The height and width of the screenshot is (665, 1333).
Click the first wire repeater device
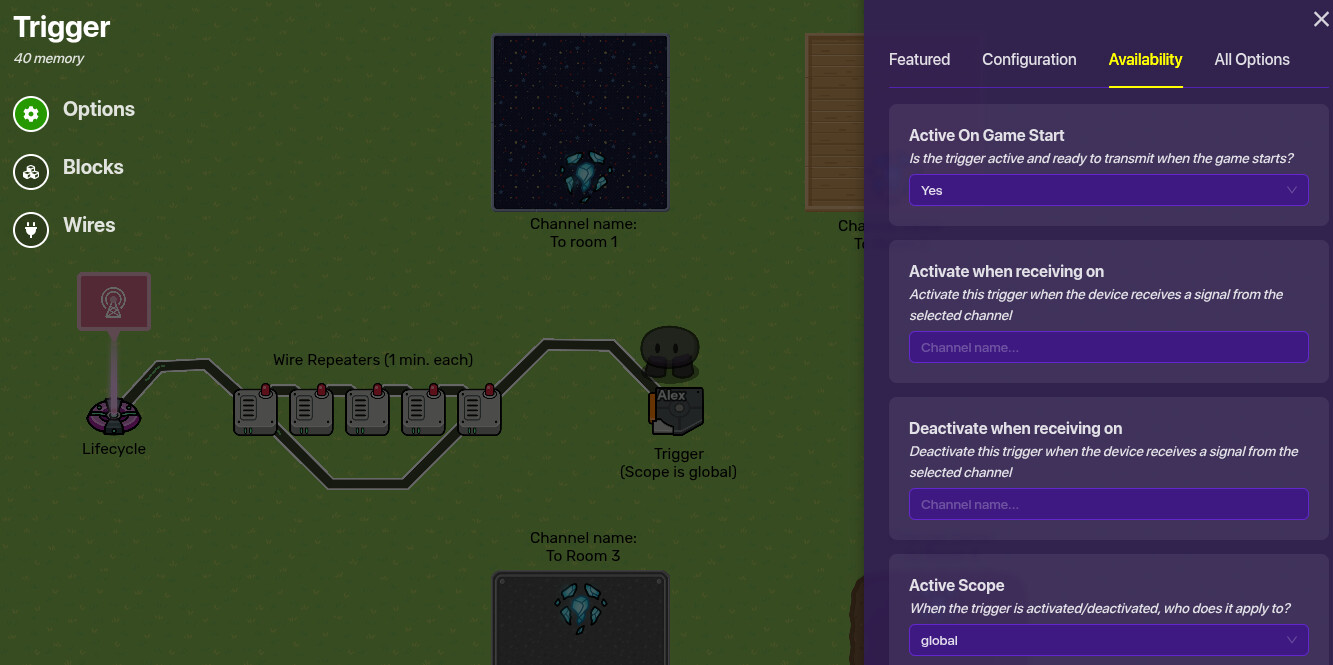click(x=255, y=411)
